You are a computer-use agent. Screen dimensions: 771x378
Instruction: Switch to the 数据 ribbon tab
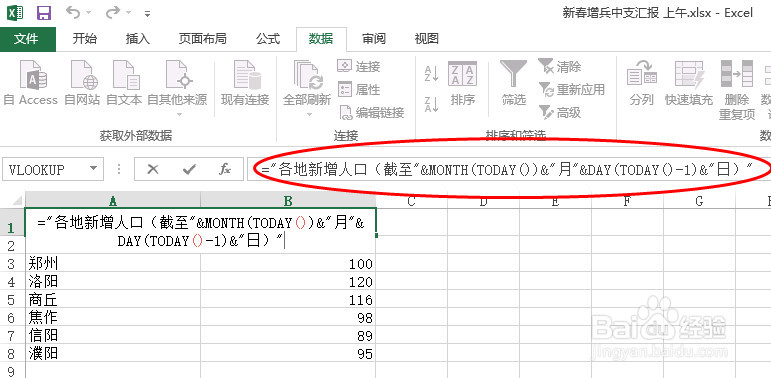(x=321, y=39)
